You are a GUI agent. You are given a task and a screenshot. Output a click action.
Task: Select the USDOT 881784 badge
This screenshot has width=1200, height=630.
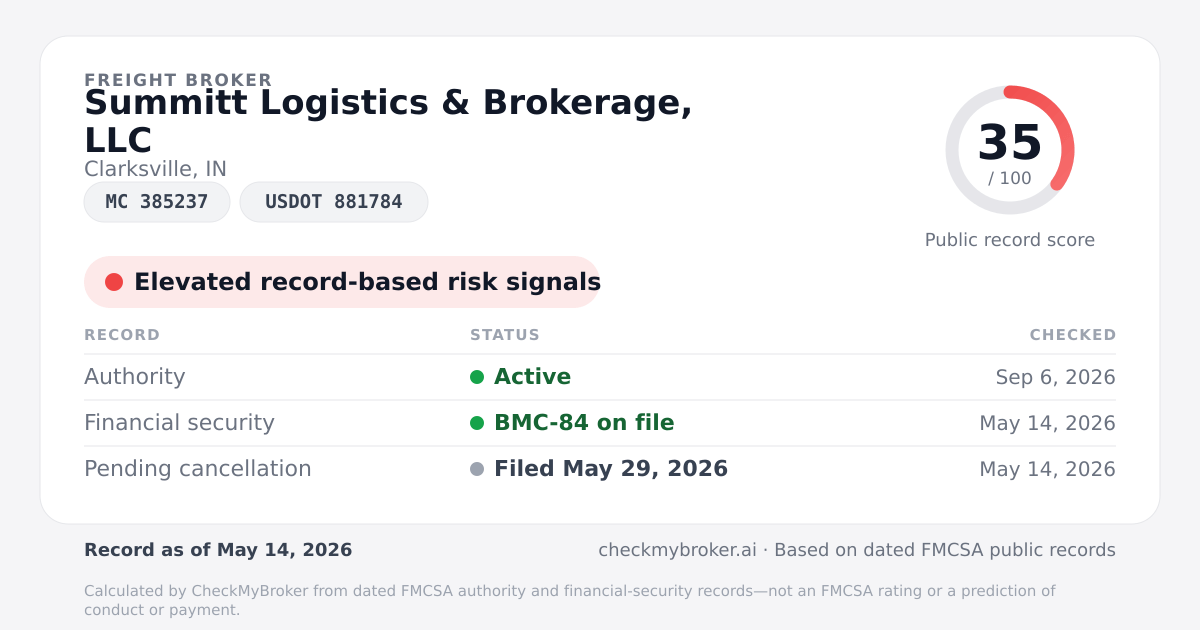click(x=334, y=202)
